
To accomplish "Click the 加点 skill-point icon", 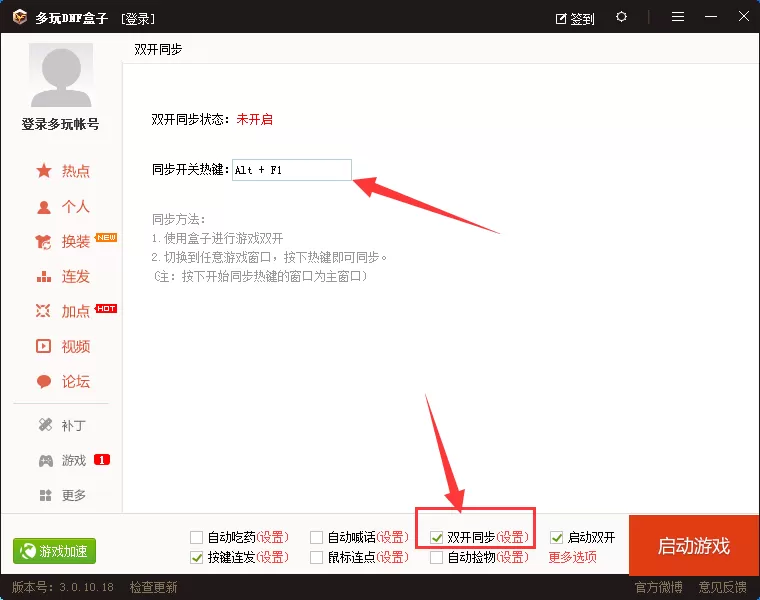I will point(43,311).
